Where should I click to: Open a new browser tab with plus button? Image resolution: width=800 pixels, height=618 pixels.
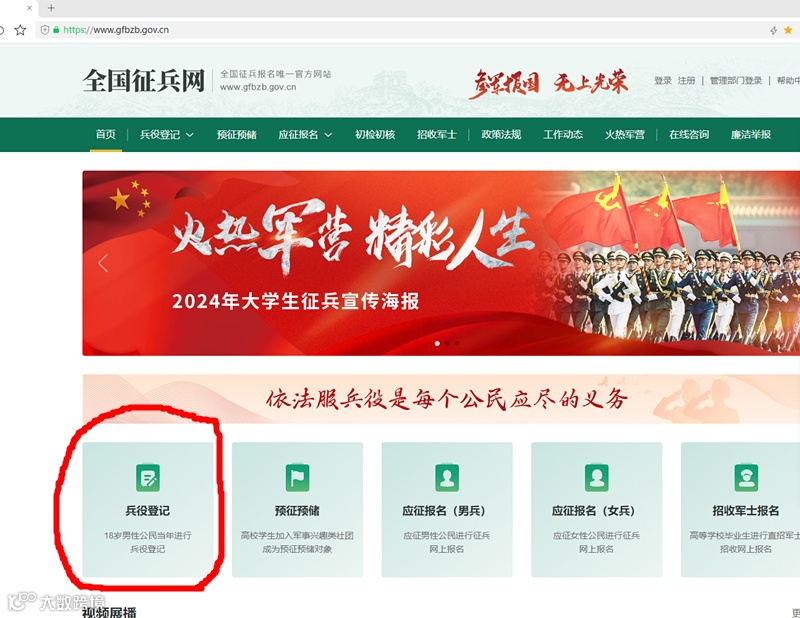51,8
